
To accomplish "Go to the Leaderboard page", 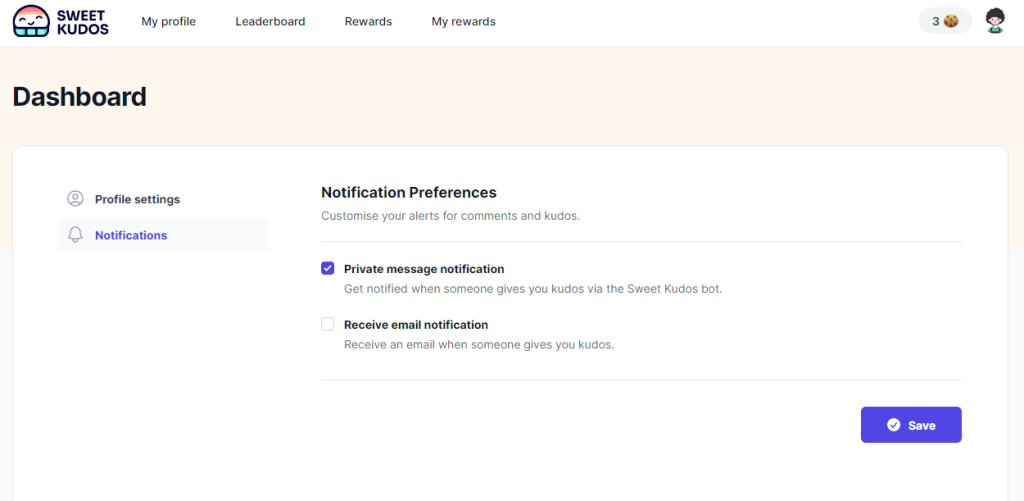I will (270, 21).
